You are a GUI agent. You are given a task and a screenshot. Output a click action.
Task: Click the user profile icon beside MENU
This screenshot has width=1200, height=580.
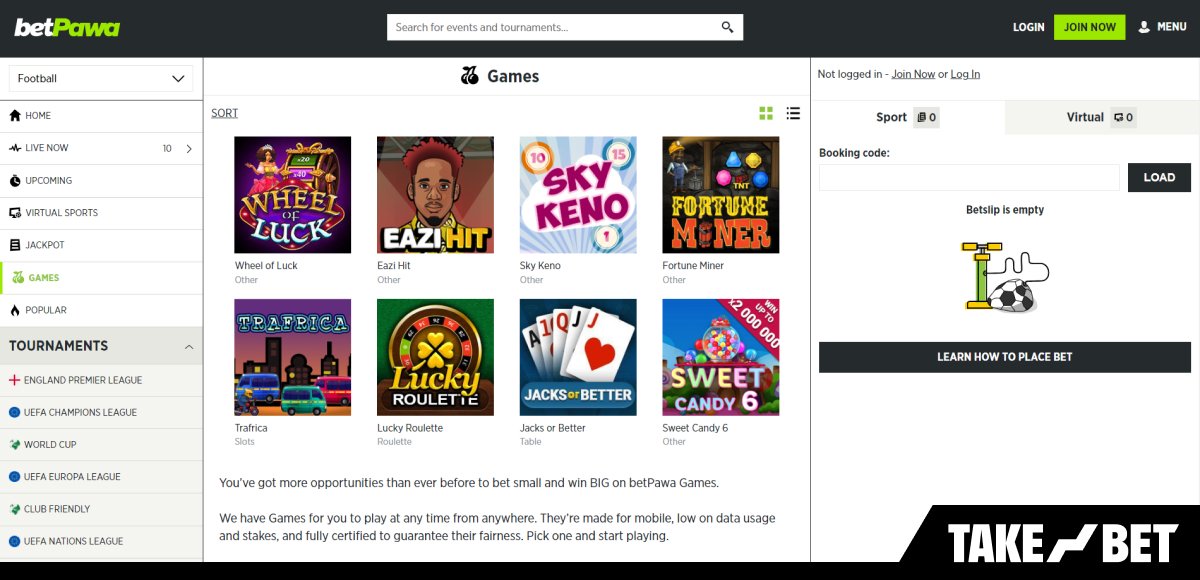pyautogui.click(x=1144, y=27)
